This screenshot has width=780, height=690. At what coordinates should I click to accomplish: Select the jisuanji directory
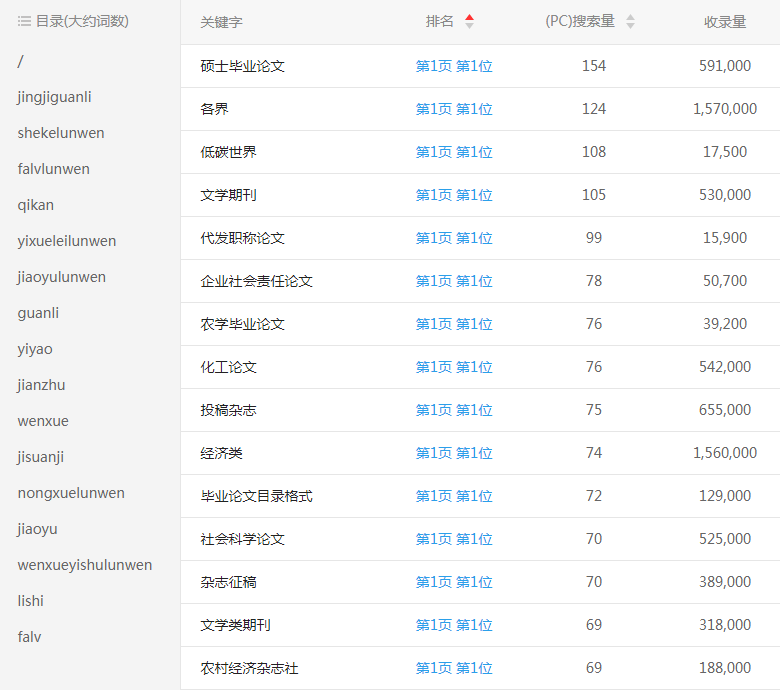click(40, 457)
